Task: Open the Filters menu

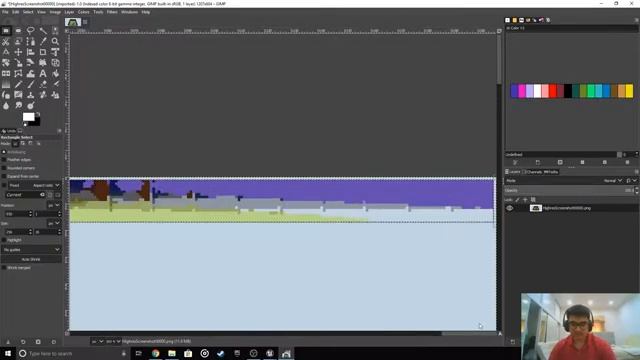Action: 112,12
